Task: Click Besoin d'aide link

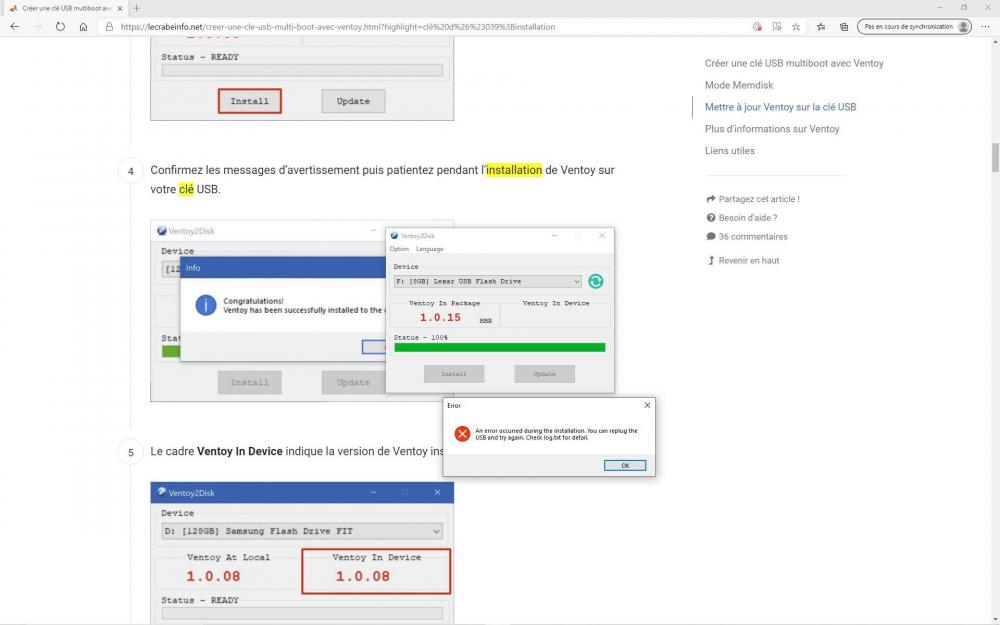Action: 747,217
